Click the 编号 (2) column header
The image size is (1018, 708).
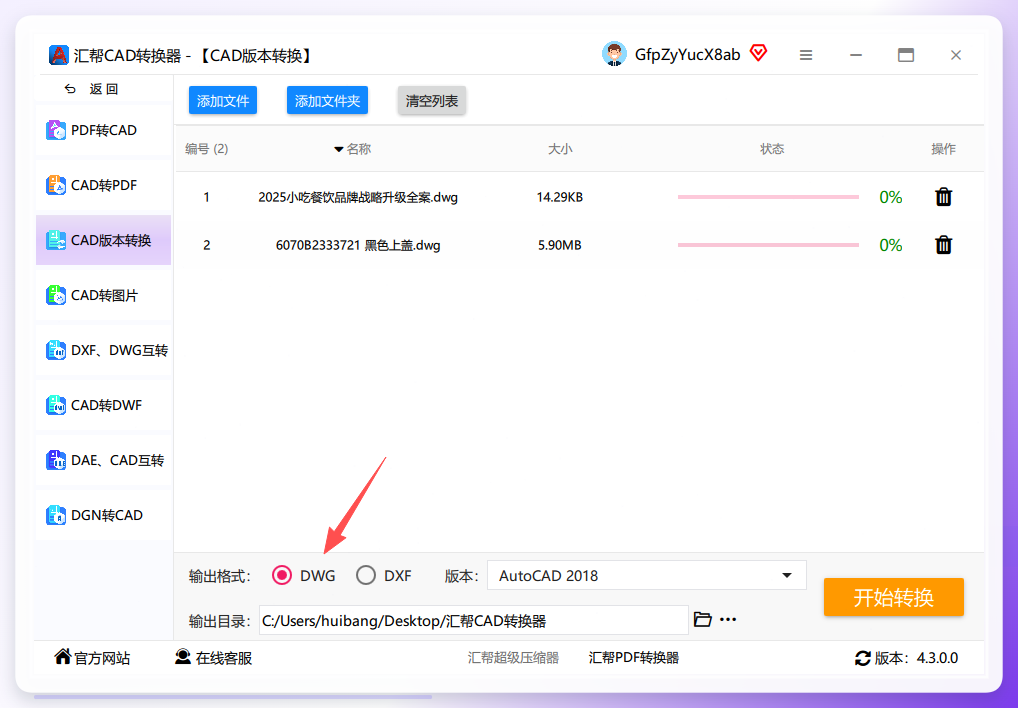point(206,149)
